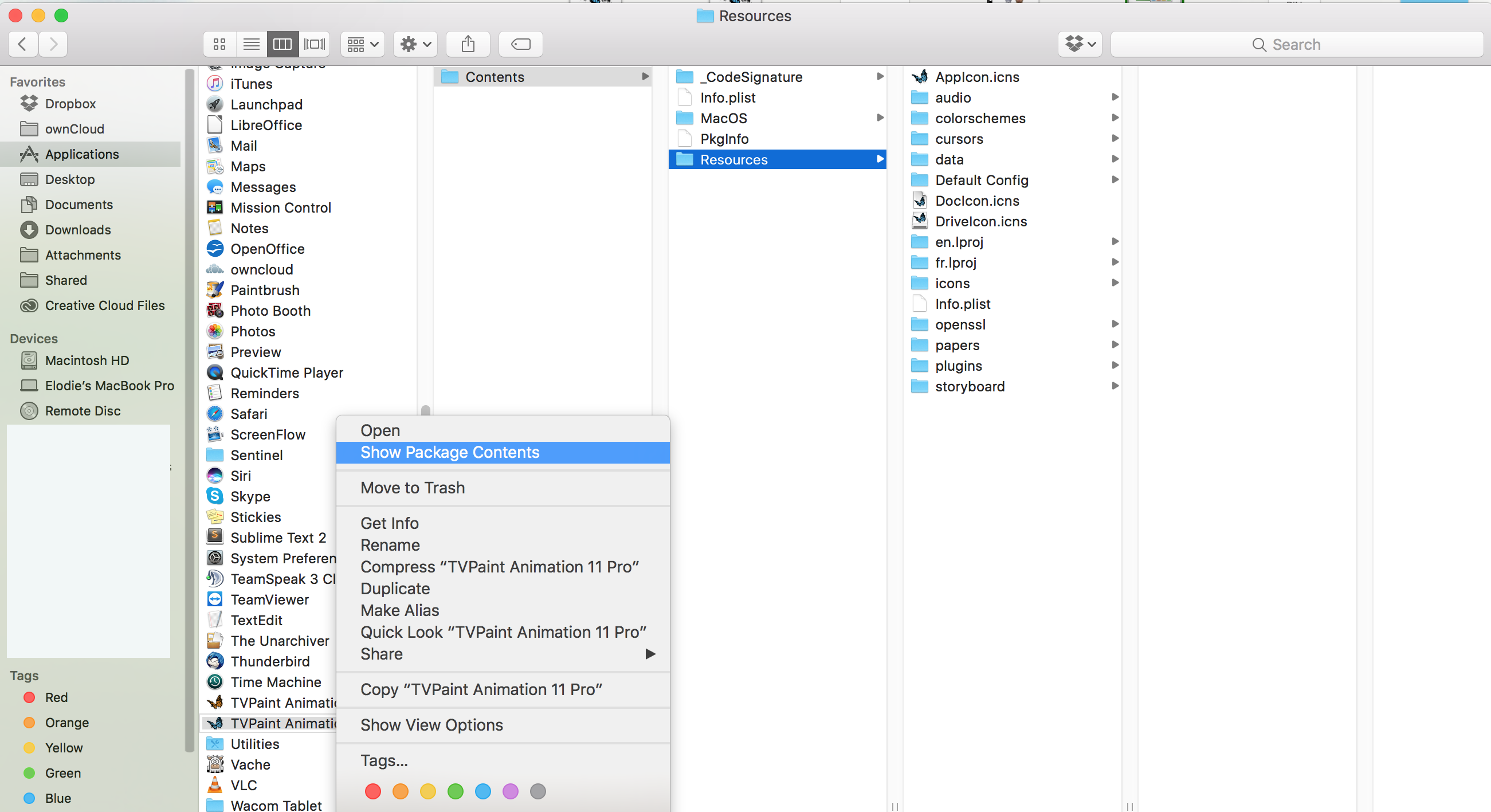The image size is (1491, 812).
Task: Open Downloads from the sidebar
Action: tap(91, 230)
